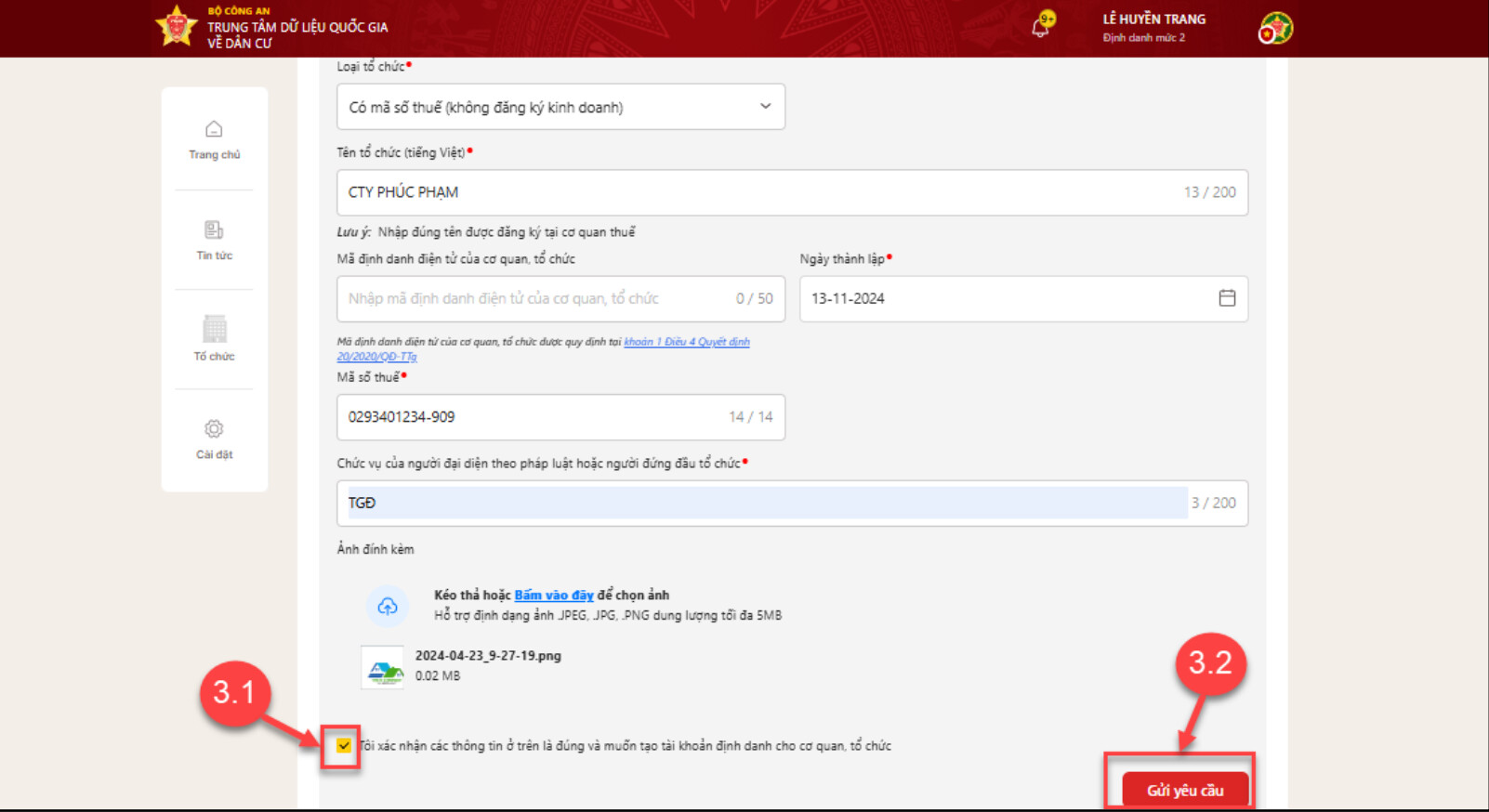The width and height of the screenshot is (1489, 812).
Task: Open calendar icon in Ngày thành lập field
Action: (x=1227, y=298)
